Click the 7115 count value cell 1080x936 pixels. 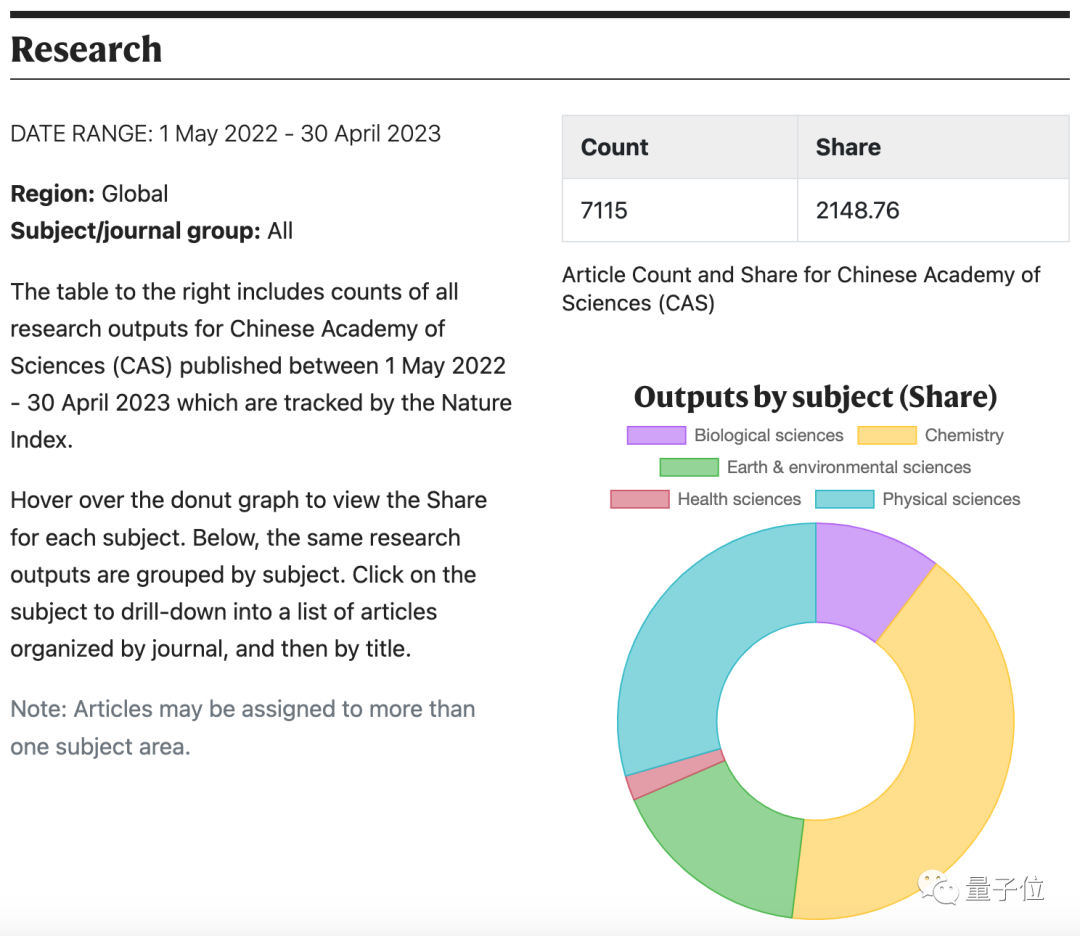click(x=604, y=211)
